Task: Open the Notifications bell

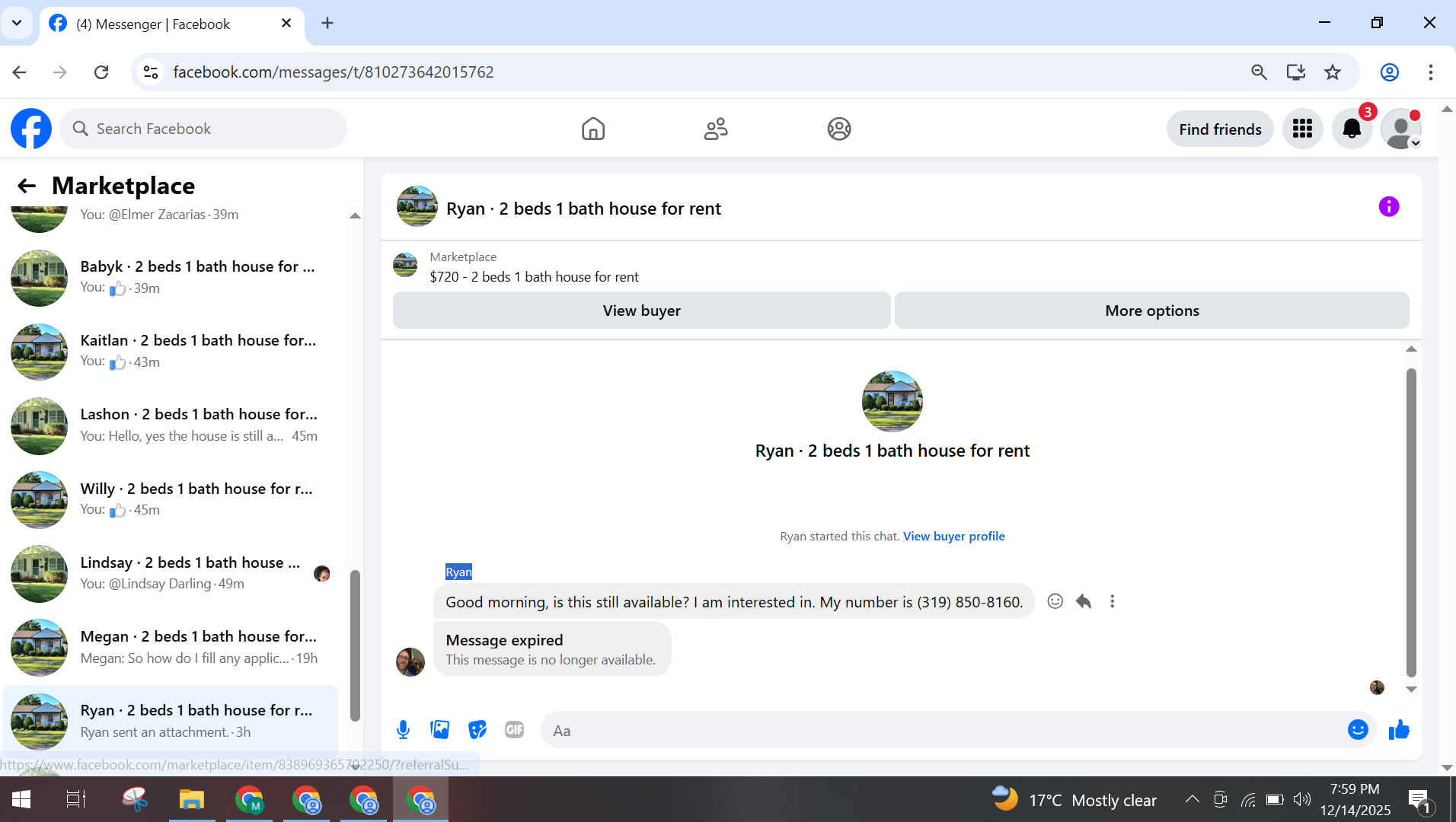Action: [x=1352, y=129]
